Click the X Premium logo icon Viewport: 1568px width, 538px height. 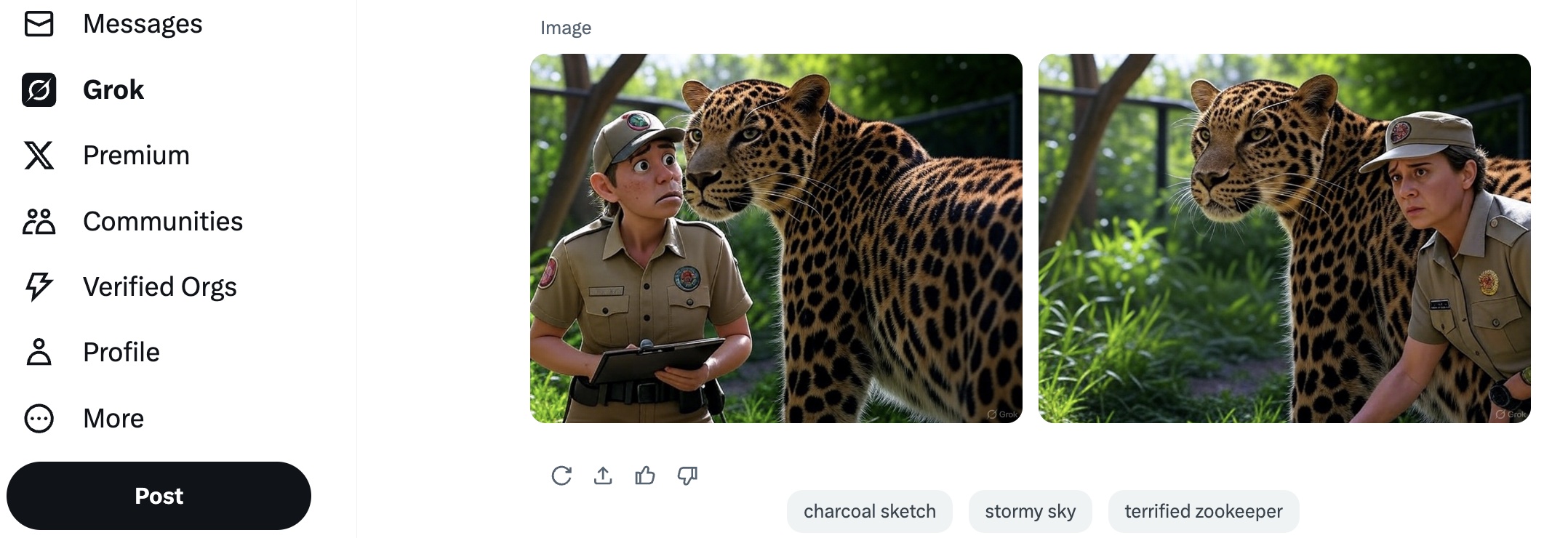[39, 156]
